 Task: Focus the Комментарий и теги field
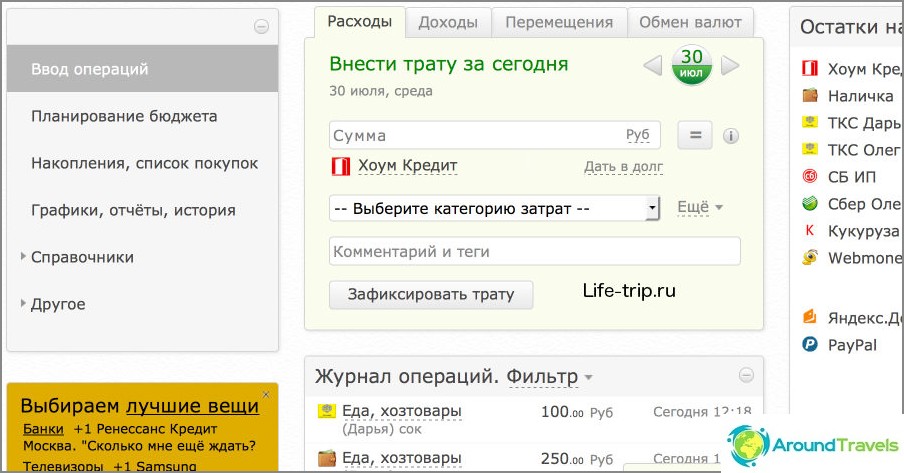click(x=534, y=251)
